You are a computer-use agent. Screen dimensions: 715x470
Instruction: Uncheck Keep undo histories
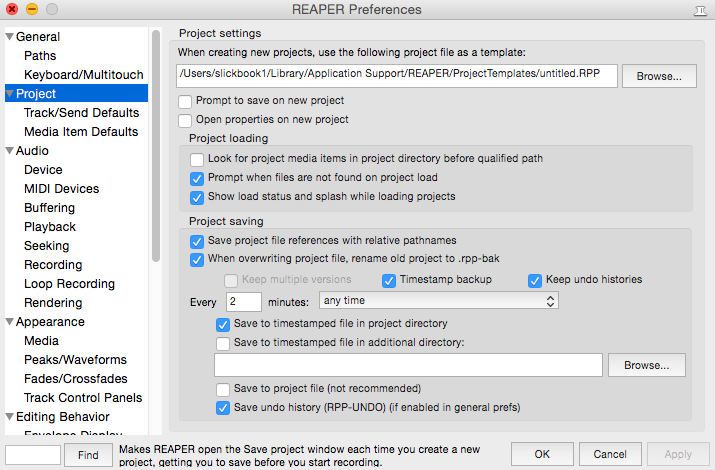[535, 280]
